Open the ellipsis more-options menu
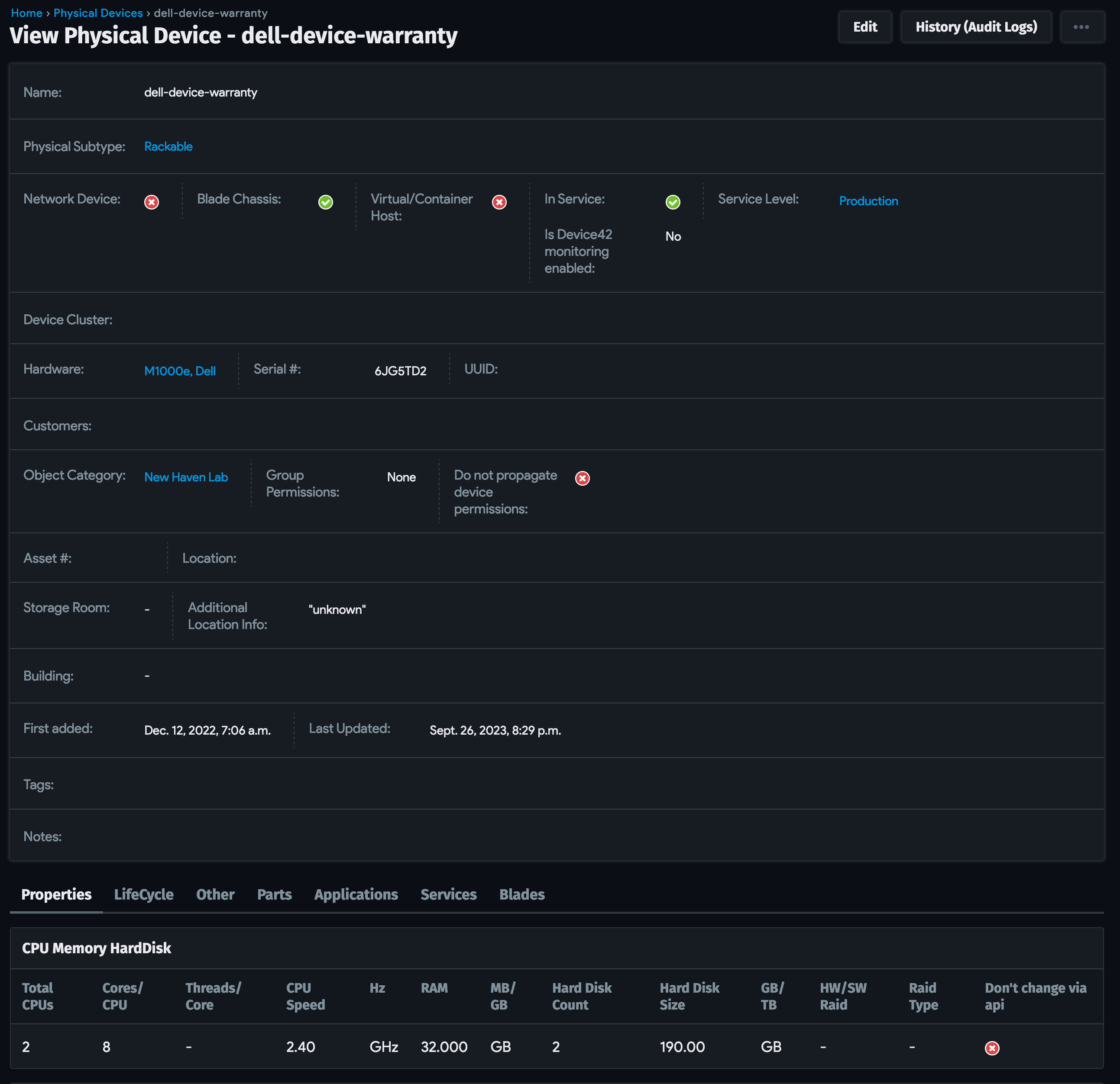Viewport: 1120px width, 1084px height. click(x=1082, y=26)
